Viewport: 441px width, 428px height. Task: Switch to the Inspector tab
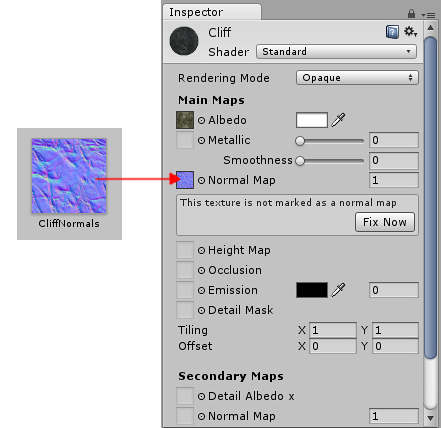[x=212, y=12]
